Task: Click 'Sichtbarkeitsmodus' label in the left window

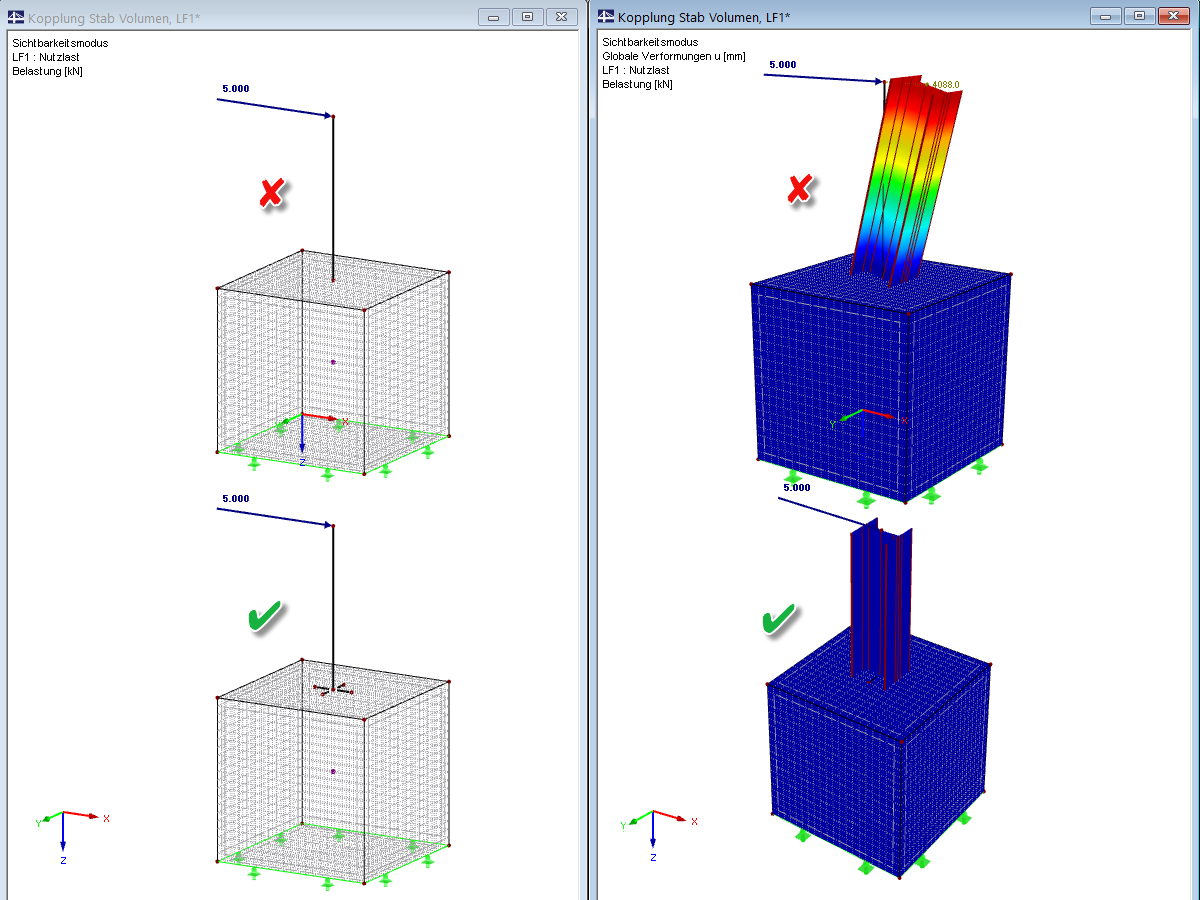Action: pos(60,43)
